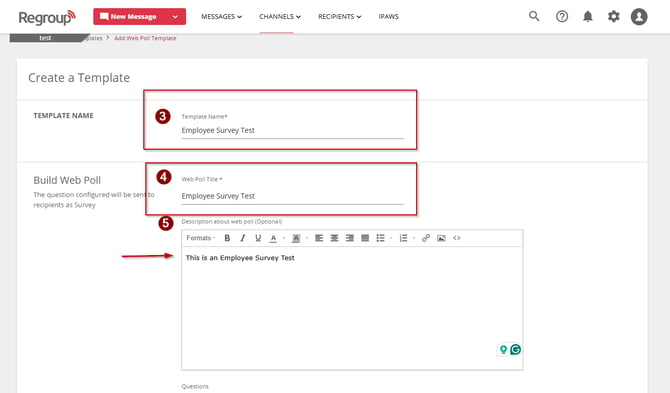Click the test breadcrumb tab
The height and width of the screenshot is (393, 670).
(45, 38)
